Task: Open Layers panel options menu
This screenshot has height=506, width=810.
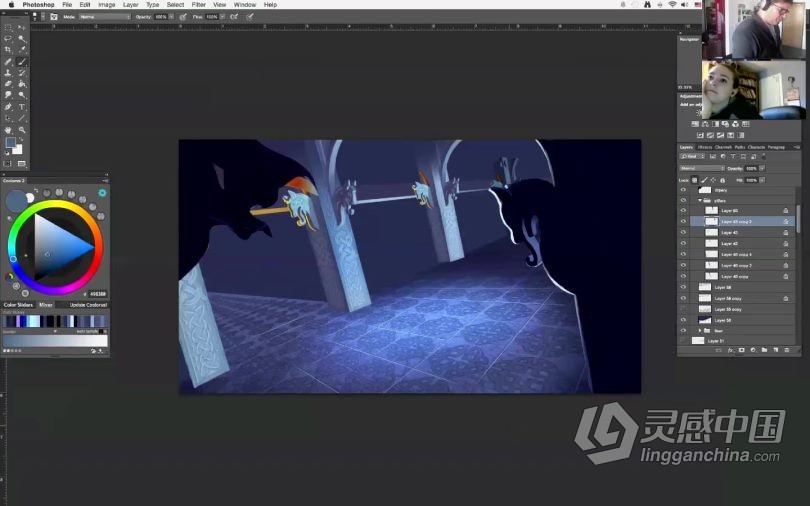Action: 796,147
